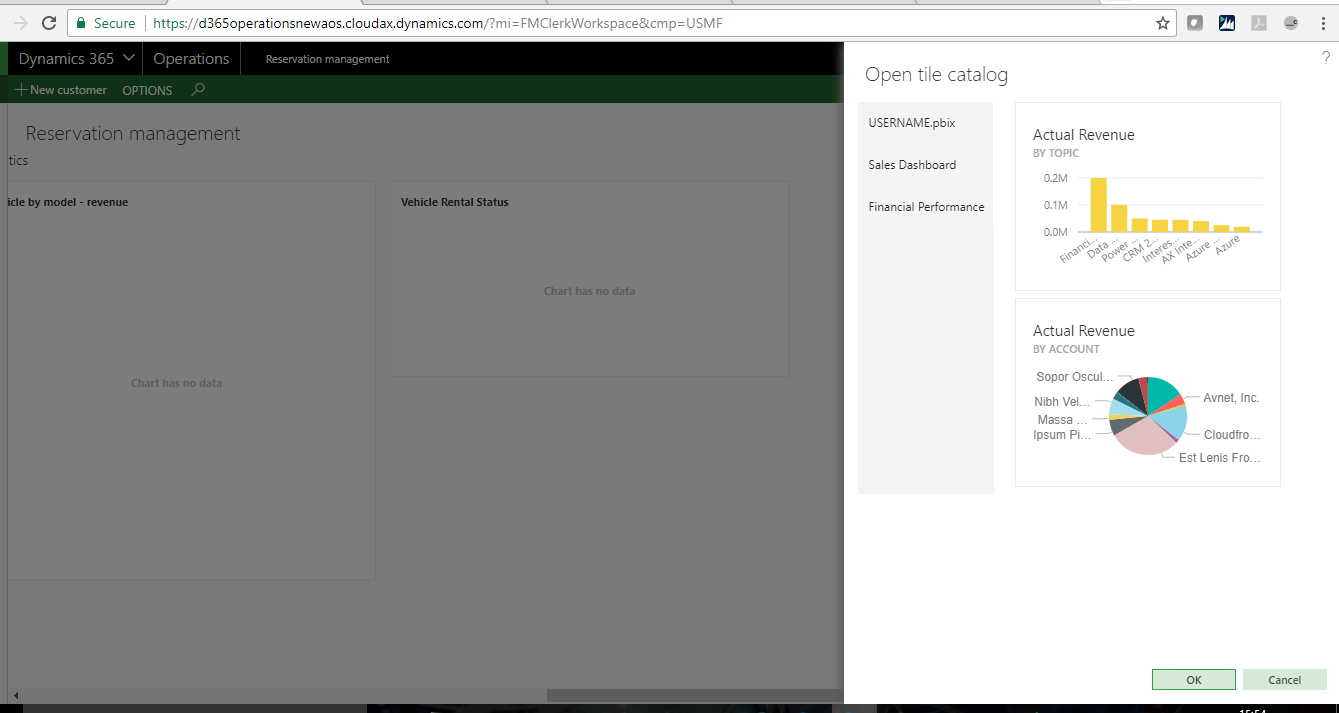Click the Open tile catalog title

(936, 74)
